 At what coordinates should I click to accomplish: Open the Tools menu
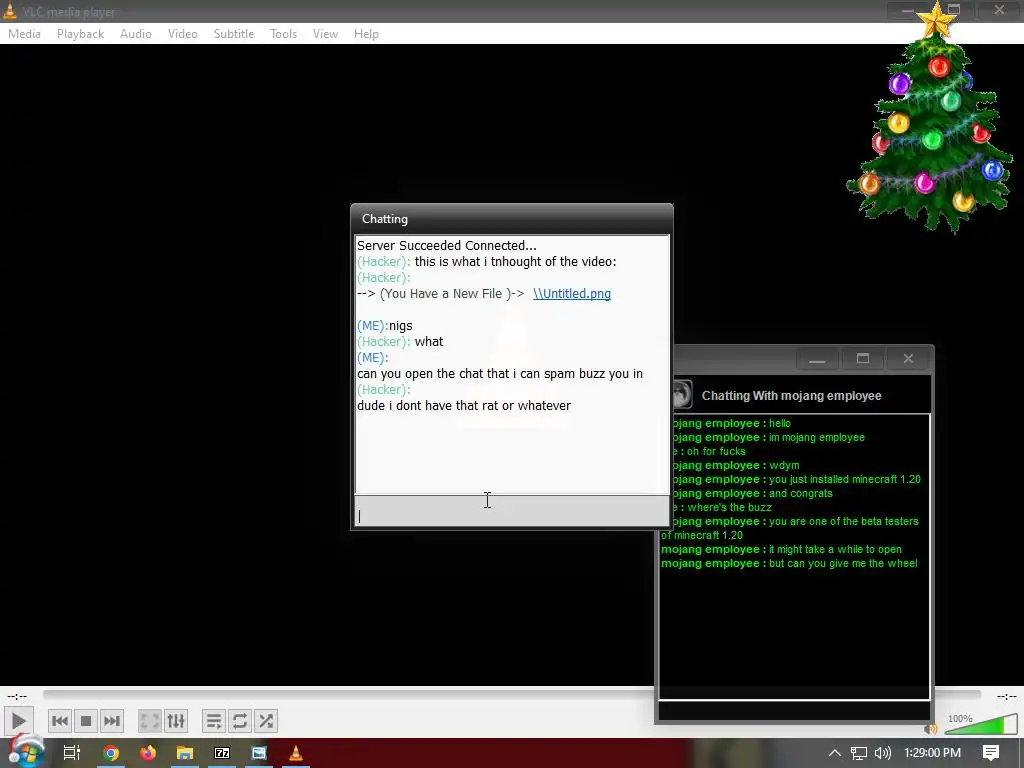pos(283,34)
